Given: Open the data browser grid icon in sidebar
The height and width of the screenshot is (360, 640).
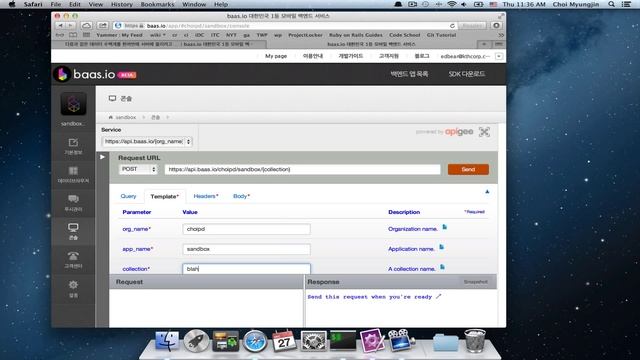Looking at the screenshot, I should point(73,171).
